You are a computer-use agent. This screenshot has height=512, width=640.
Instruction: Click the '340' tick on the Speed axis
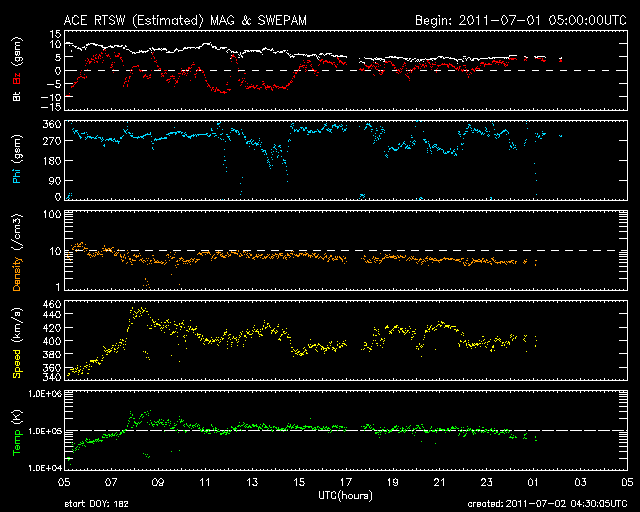pyautogui.click(x=52, y=377)
